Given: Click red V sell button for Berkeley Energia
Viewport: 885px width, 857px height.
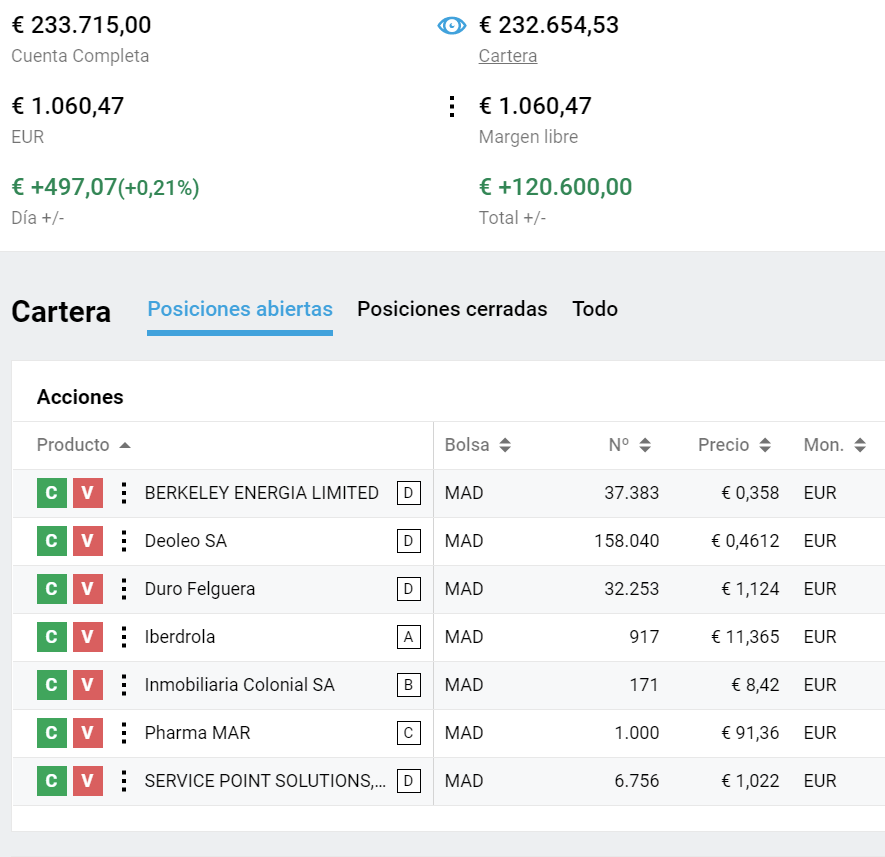Looking at the screenshot, I should coord(87,493).
